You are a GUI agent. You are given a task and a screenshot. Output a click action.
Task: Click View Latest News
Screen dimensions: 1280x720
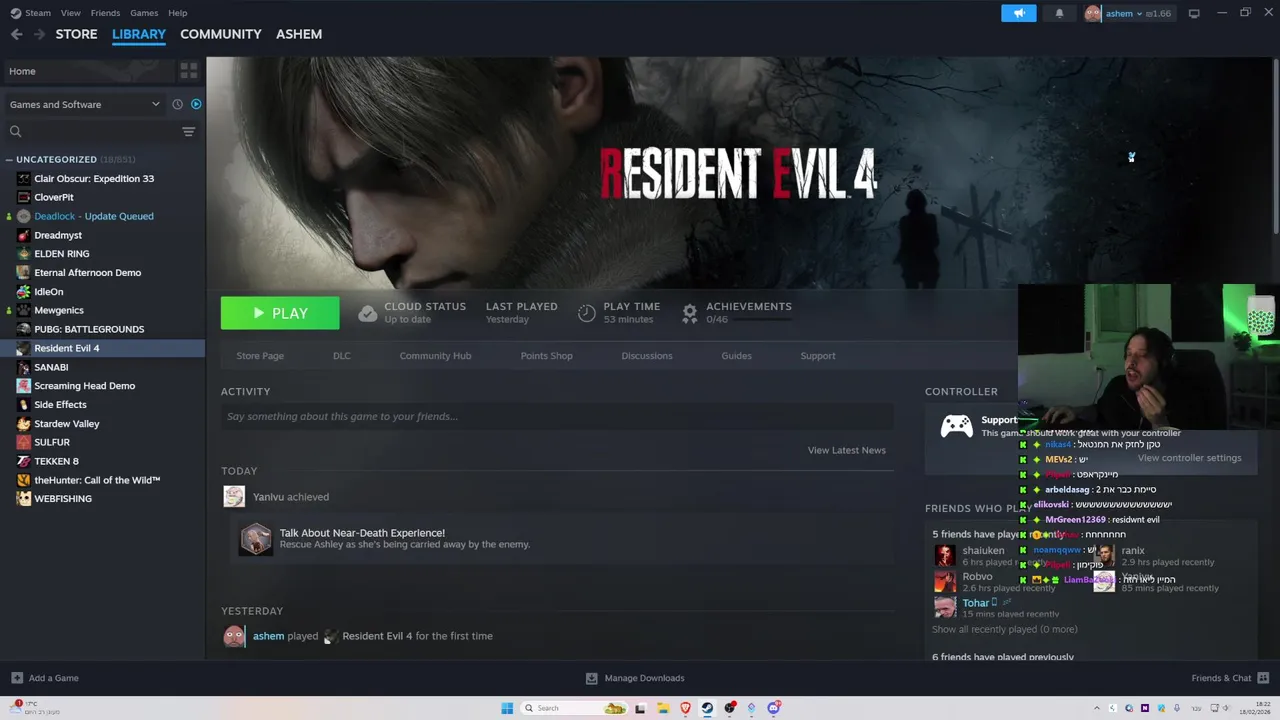846,450
